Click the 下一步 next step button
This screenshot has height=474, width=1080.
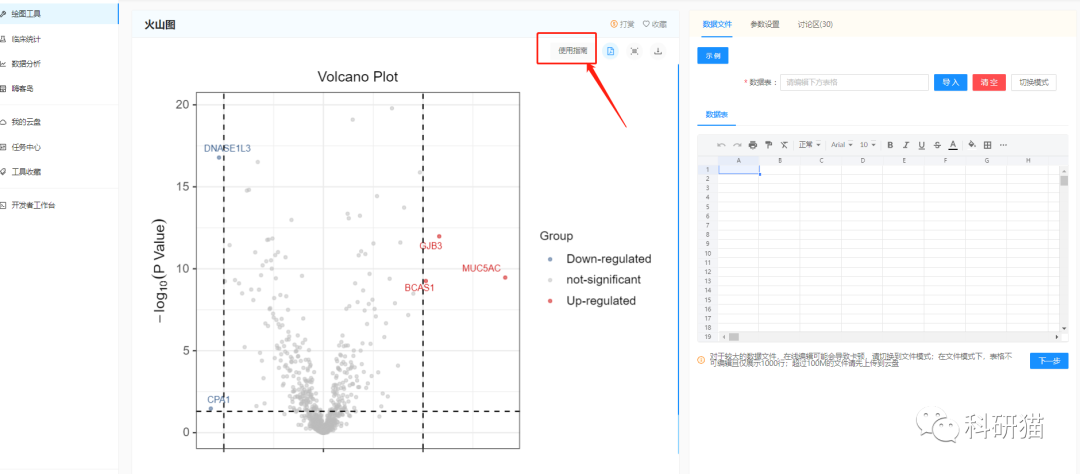(x=1049, y=360)
